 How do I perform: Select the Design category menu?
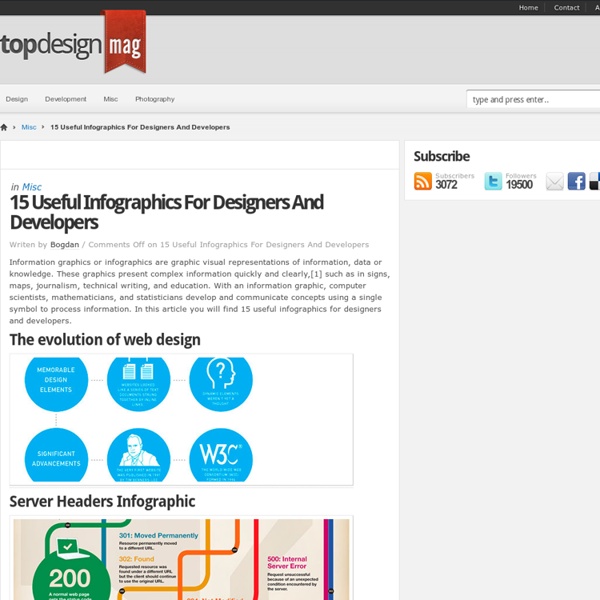(x=17, y=99)
